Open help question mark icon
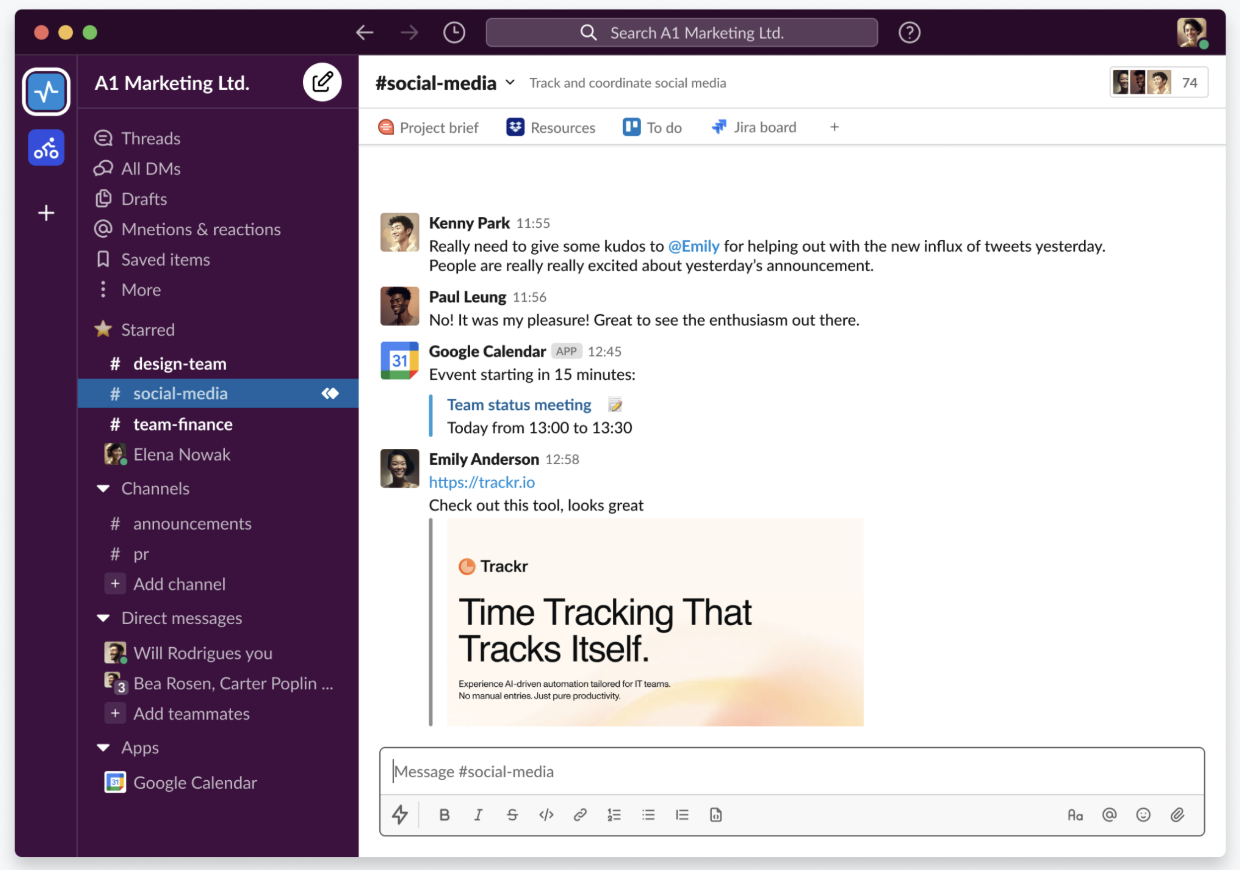Image resolution: width=1240 pixels, height=870 pixels. point(909,32)
